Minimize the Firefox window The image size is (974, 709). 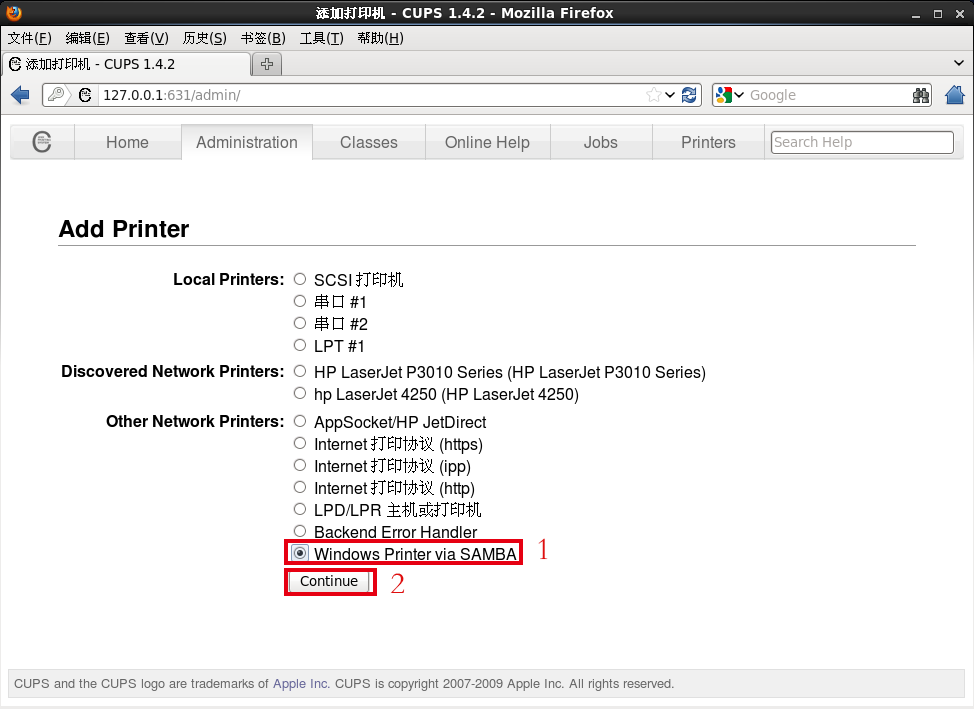coord(916,14)
